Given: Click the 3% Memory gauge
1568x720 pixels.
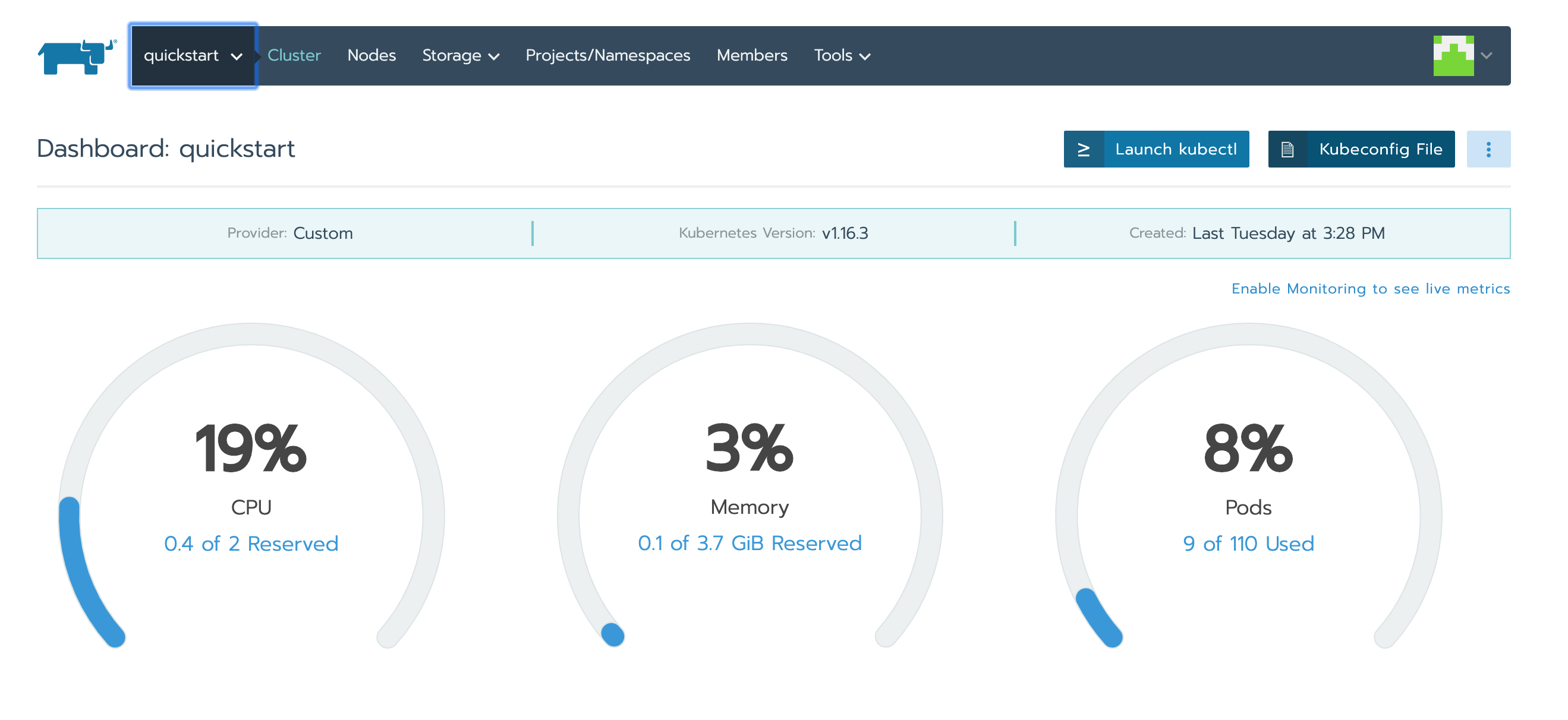Looking at the screenshot, I should click(x=750, y=485).
